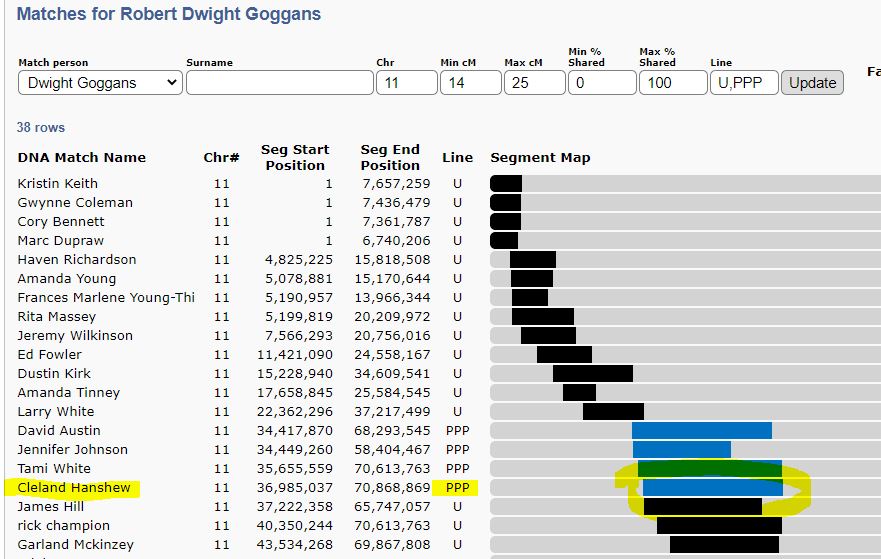Select Jennifer Johnson in the match list
The image size is (881, 559).
(x=73, y=450)
